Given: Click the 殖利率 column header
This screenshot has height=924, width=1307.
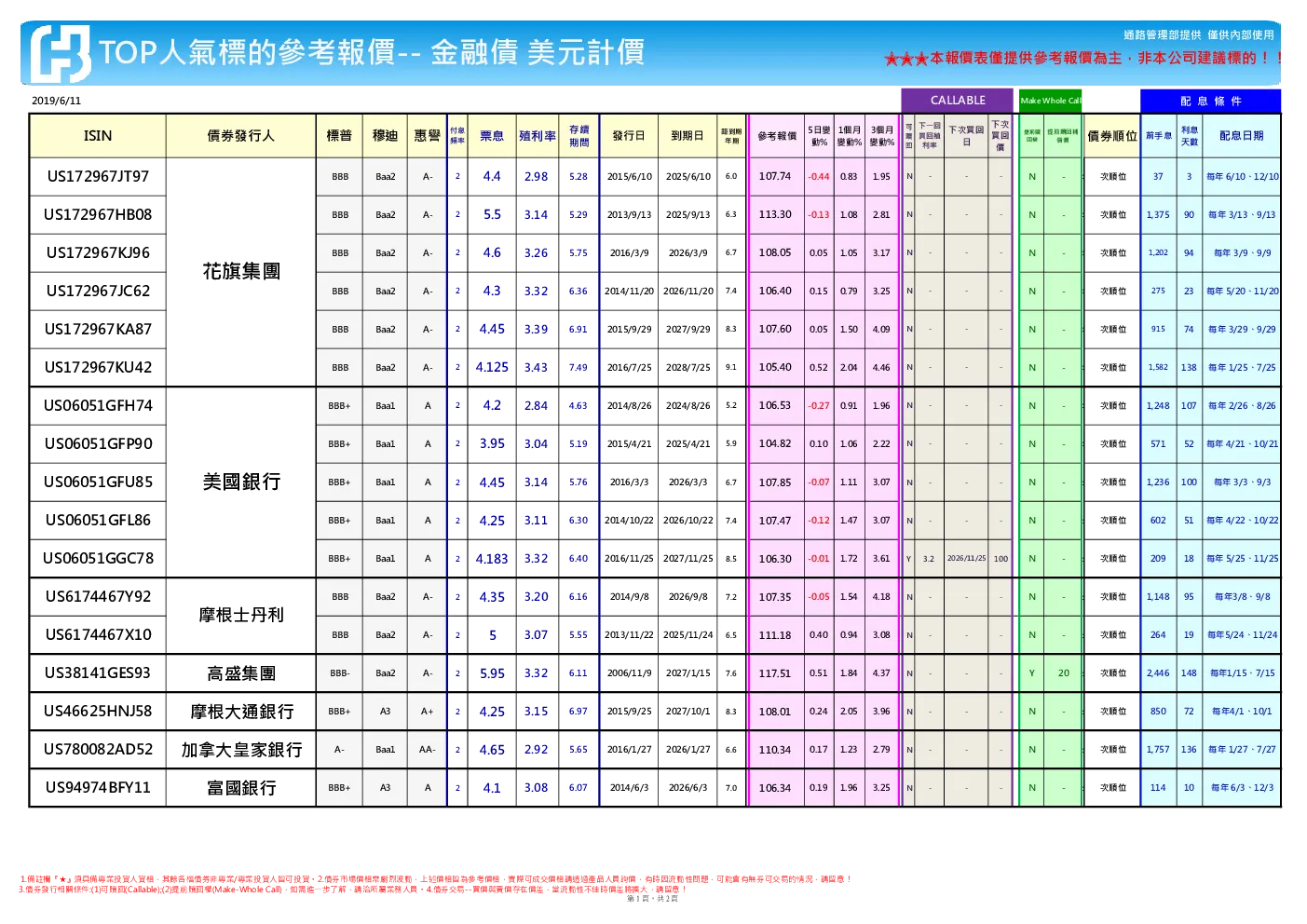Looking at the screenshot, I should pos(537,136).
